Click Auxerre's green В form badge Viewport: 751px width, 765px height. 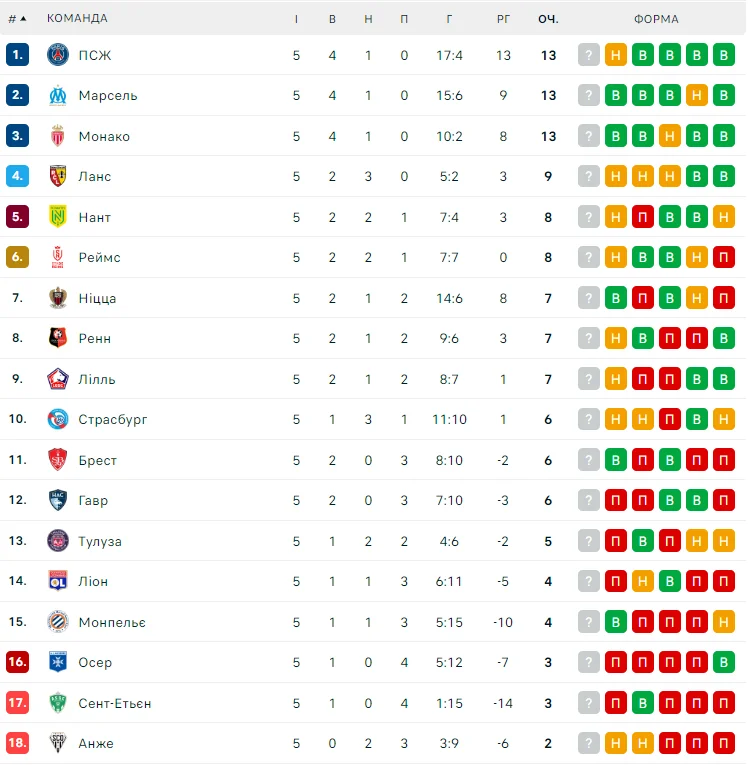tap(724, 662)
